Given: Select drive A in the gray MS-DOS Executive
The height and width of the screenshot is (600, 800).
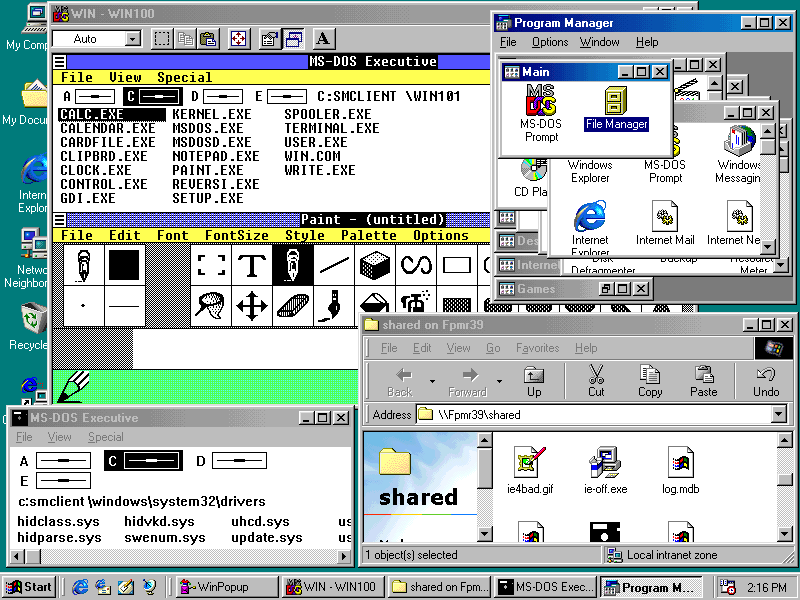Looking at the screenshot, I should [58, 461].
